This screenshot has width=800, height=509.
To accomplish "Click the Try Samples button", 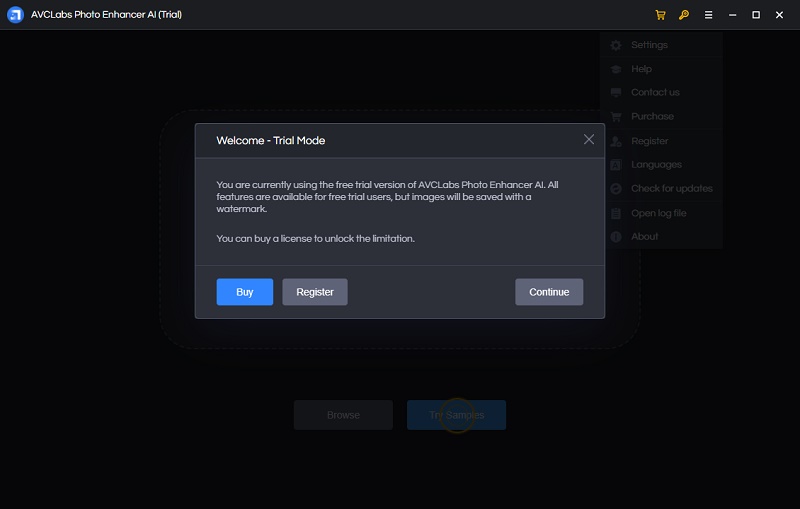I will (457, 415).
